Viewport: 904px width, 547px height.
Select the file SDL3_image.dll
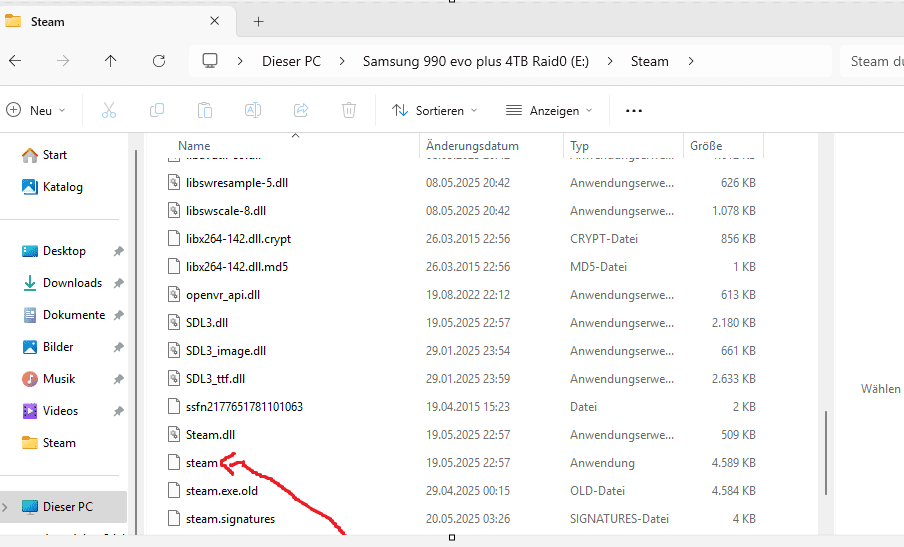pos(225,351)
